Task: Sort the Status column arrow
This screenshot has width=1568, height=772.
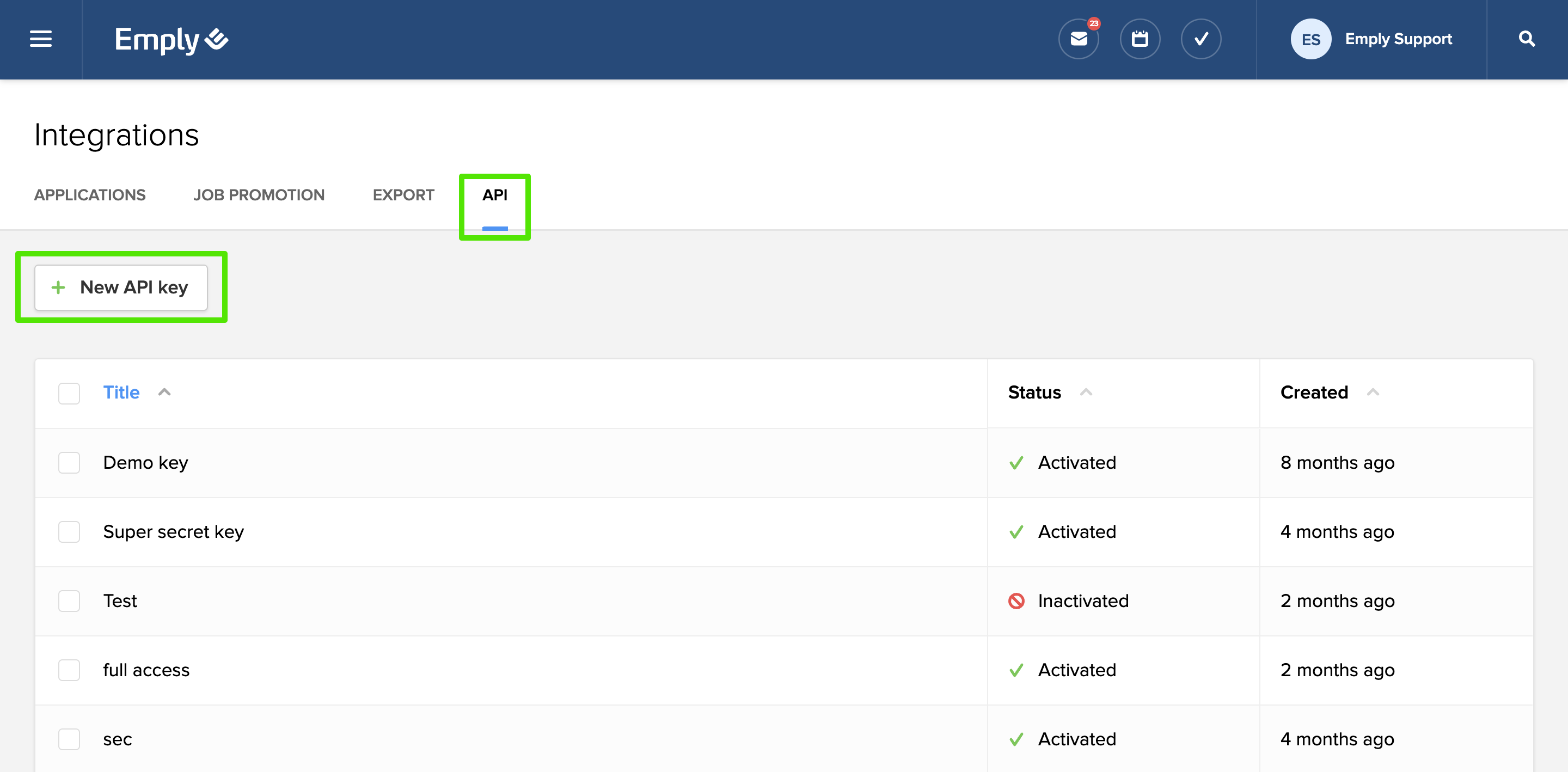Action: click(1086, 392)
